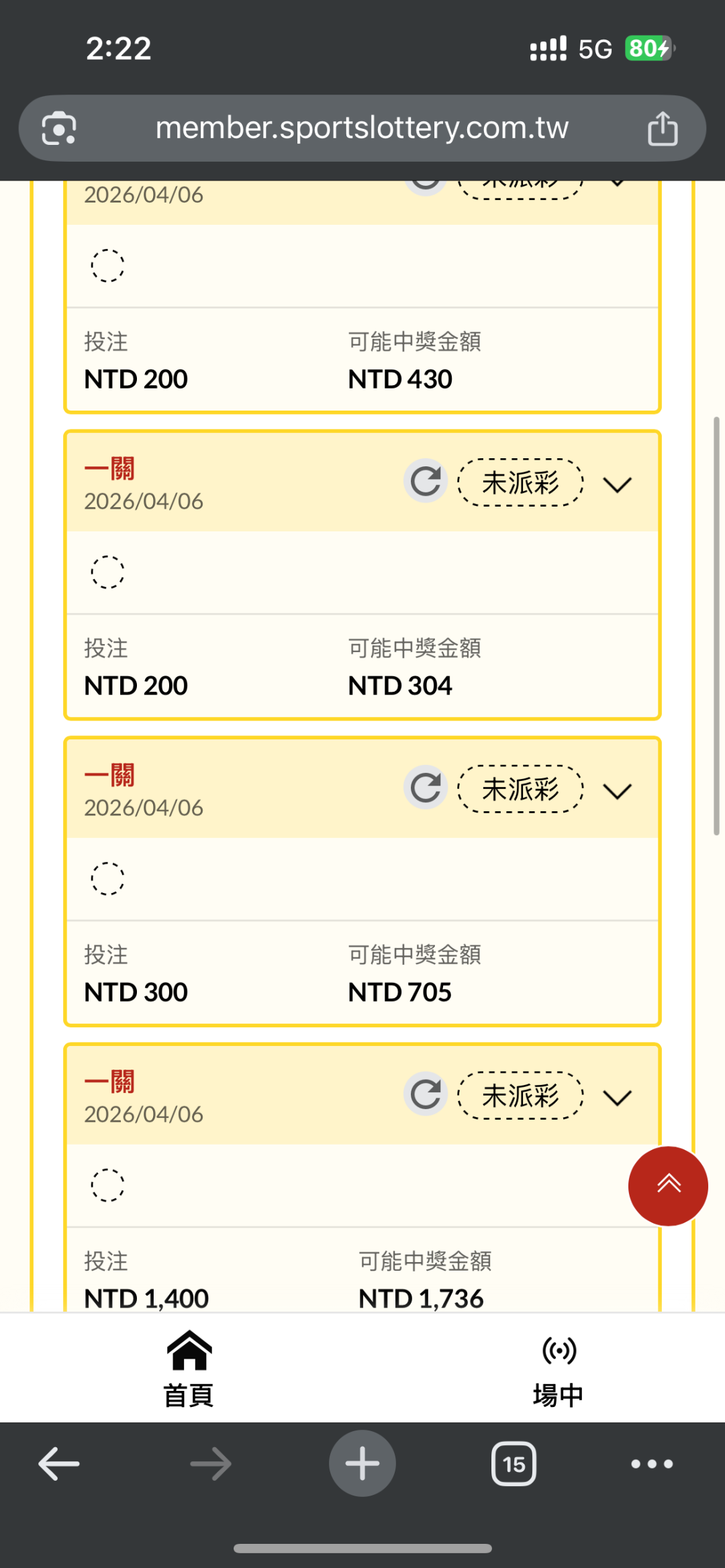
Task: Select the circle on the NTD 304 bet
Action: [107, 572]
